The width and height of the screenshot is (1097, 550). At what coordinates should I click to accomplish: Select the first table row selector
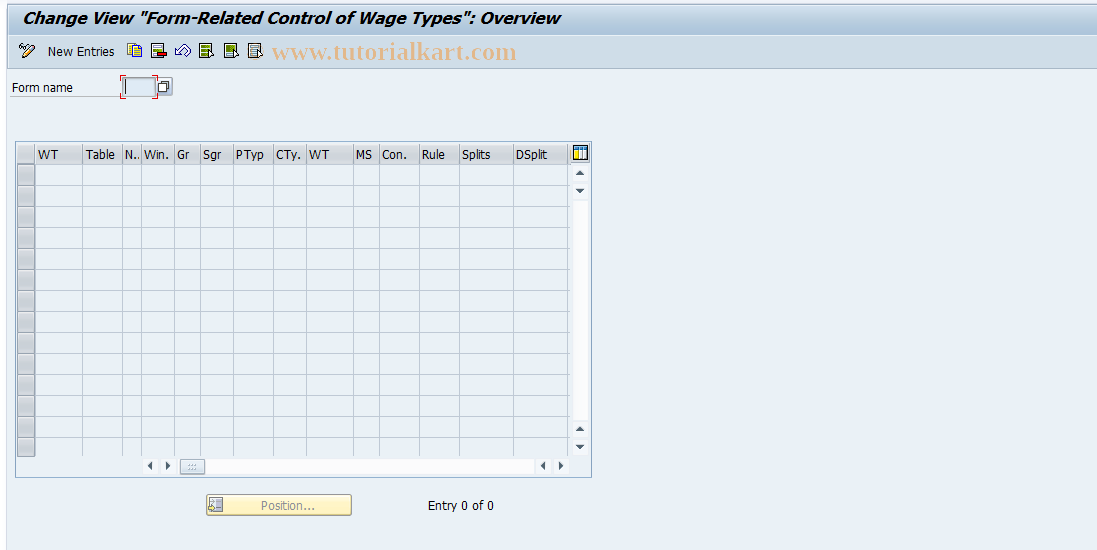26,175
